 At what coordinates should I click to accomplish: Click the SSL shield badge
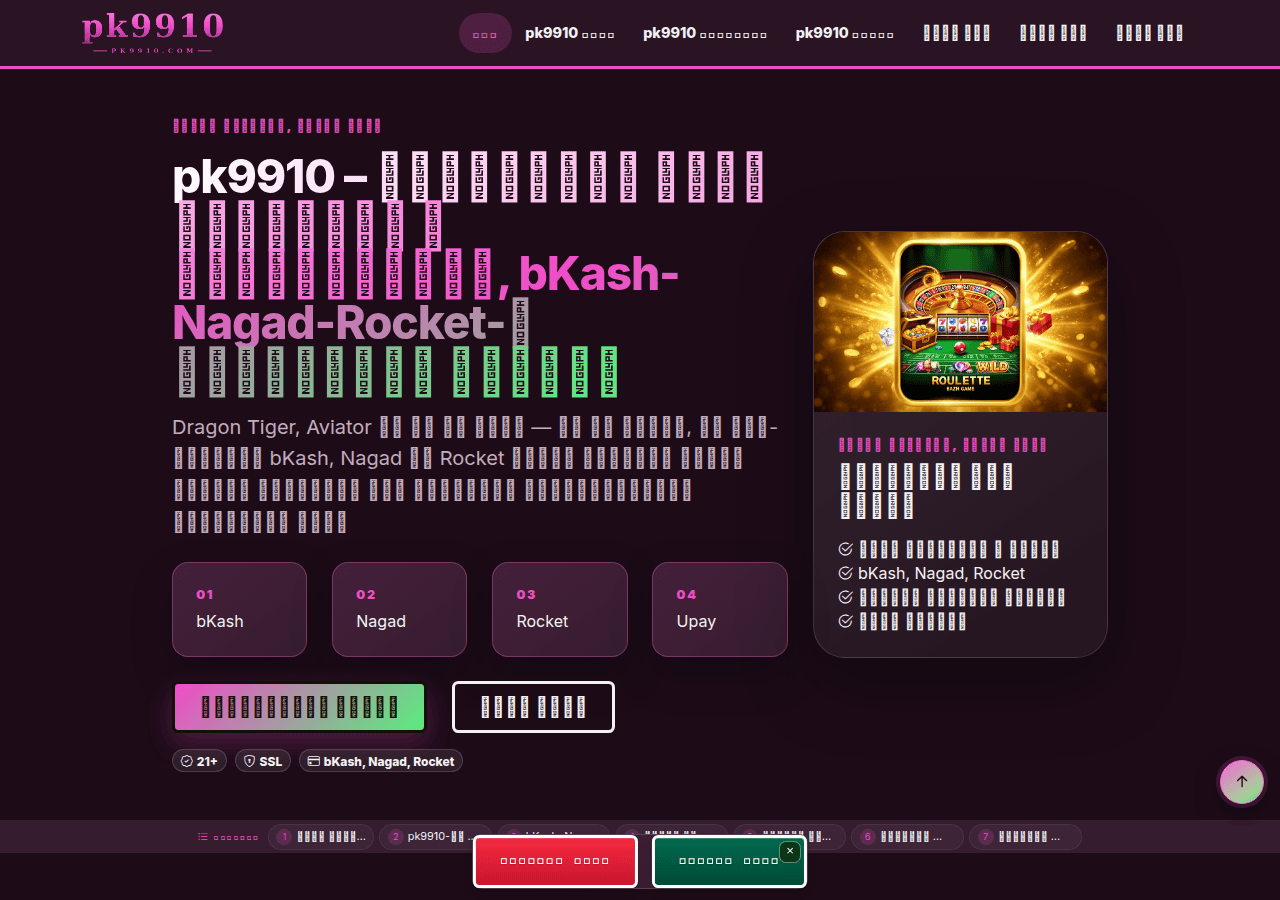[x=263, y=761]
